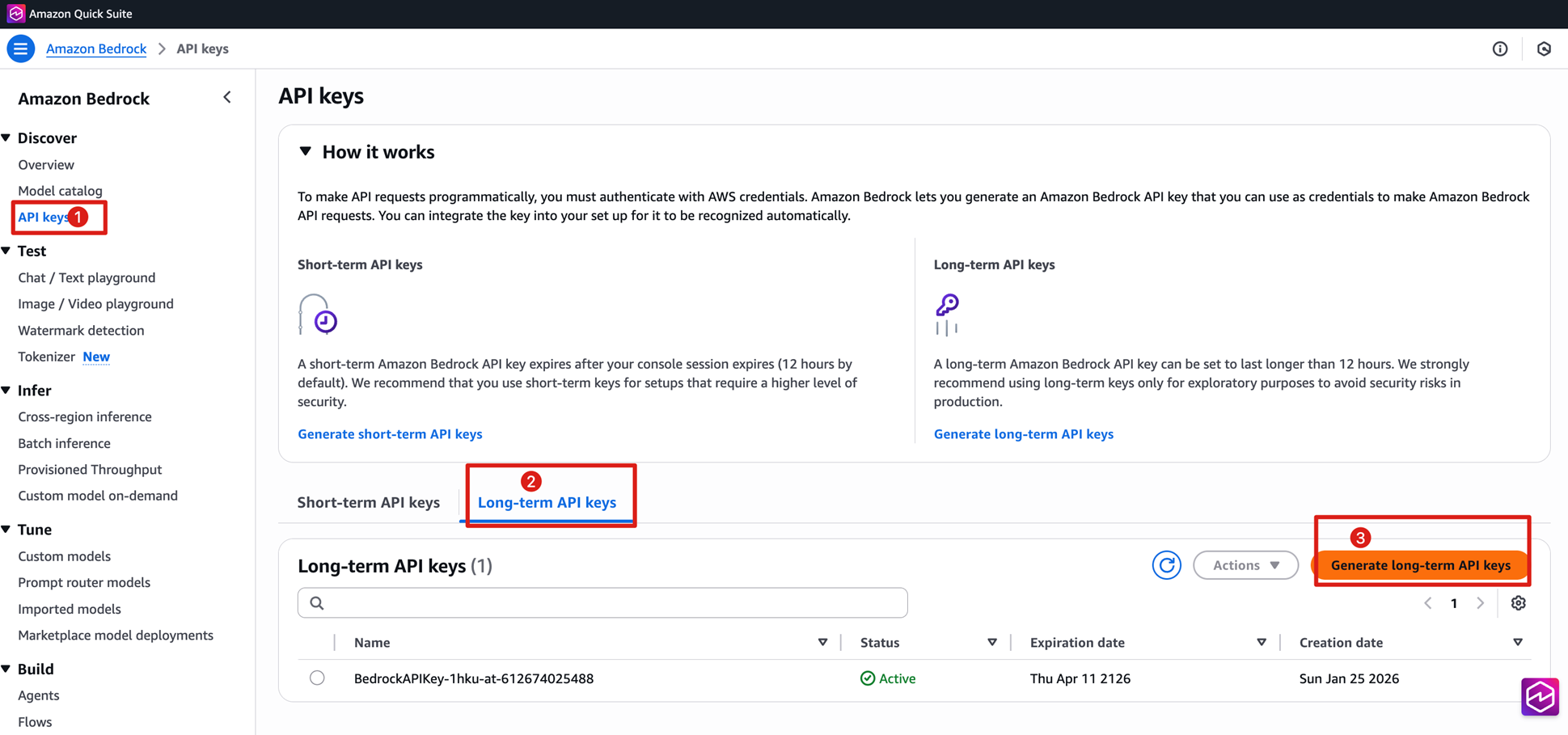Open the Quick Suite assistant floating icon

pos(1540,697)
